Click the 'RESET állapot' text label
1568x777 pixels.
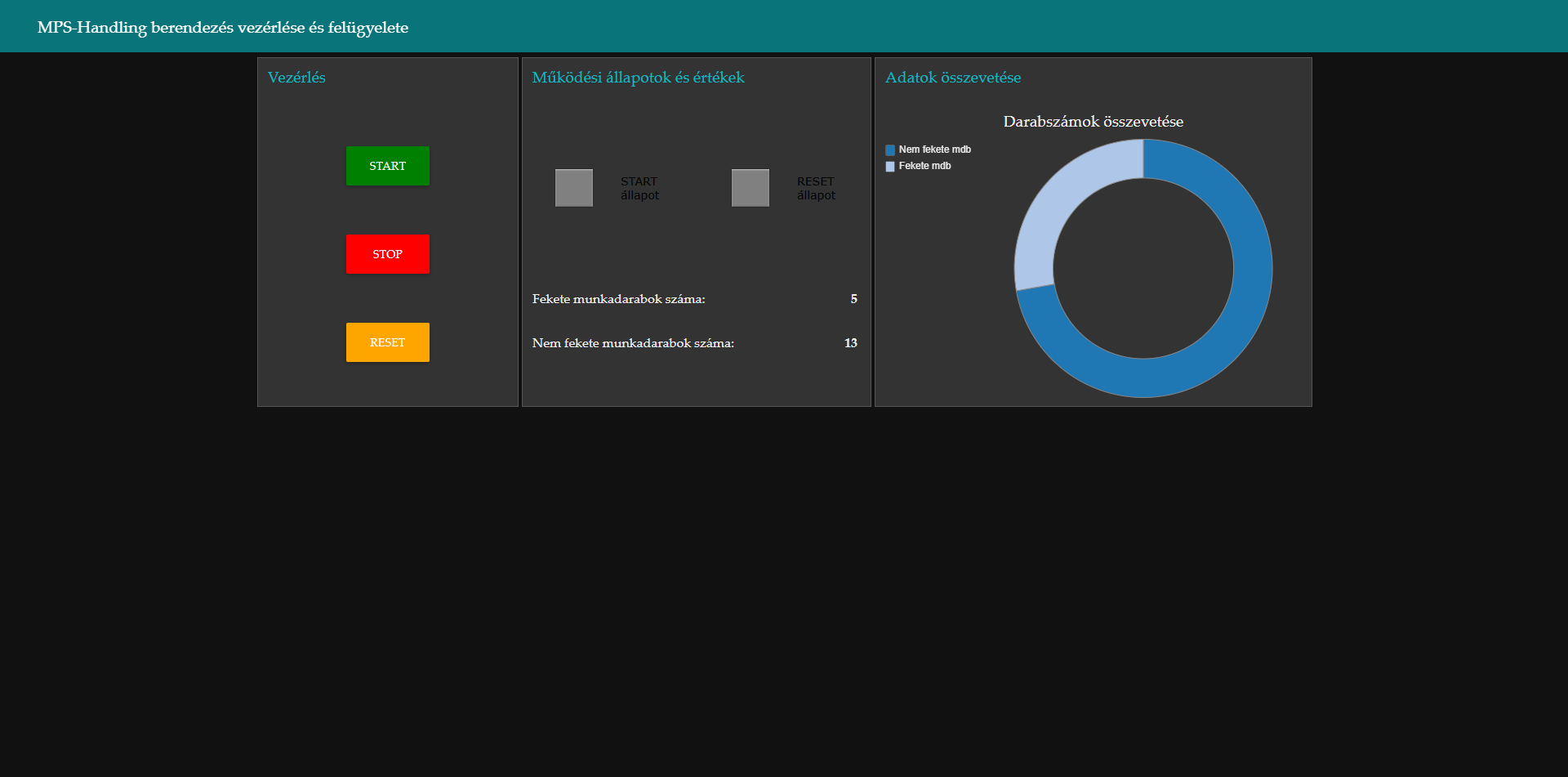[816, 189]
